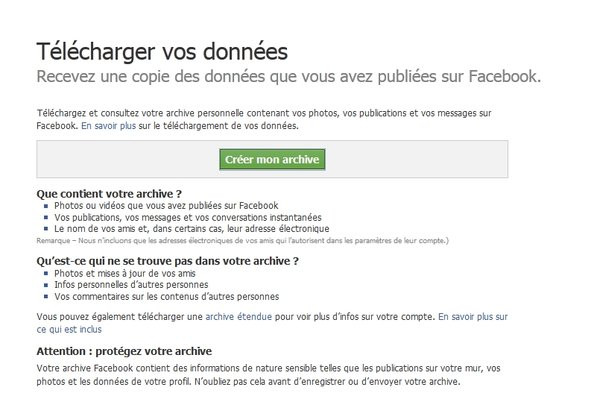
Task: Click the subtitle Recevez une copie des données
Action: click(x=289, y=77)
